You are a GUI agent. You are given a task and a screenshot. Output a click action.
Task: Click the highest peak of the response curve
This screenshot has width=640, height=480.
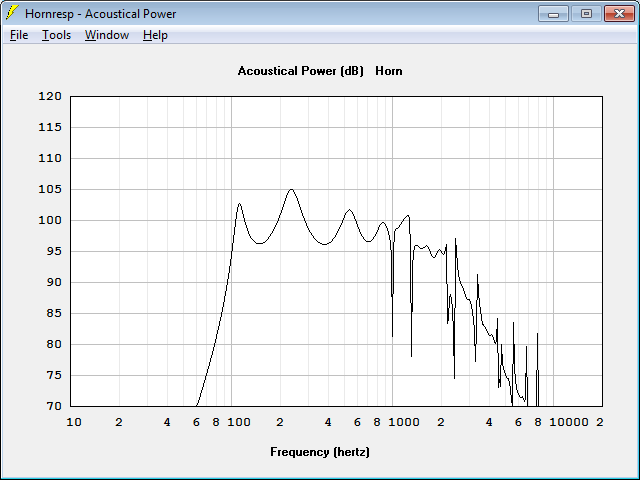(x=291, y=189)
